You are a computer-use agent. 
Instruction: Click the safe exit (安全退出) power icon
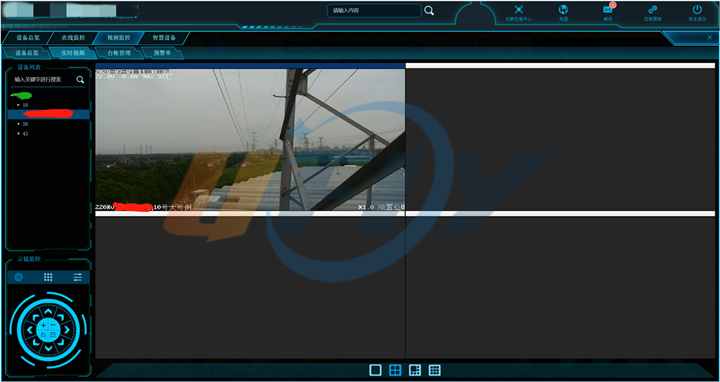pos(697,10)
